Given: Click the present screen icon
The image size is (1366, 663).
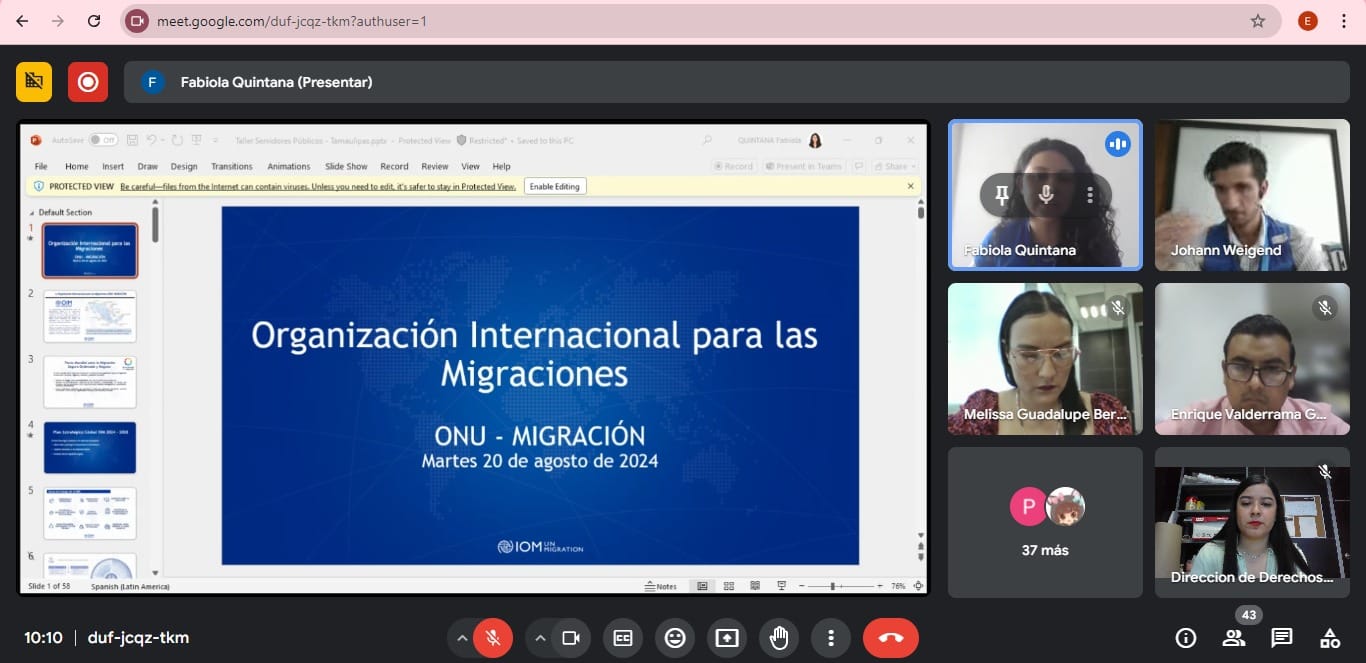Looking at the screenshot, I should coord(727,638).
